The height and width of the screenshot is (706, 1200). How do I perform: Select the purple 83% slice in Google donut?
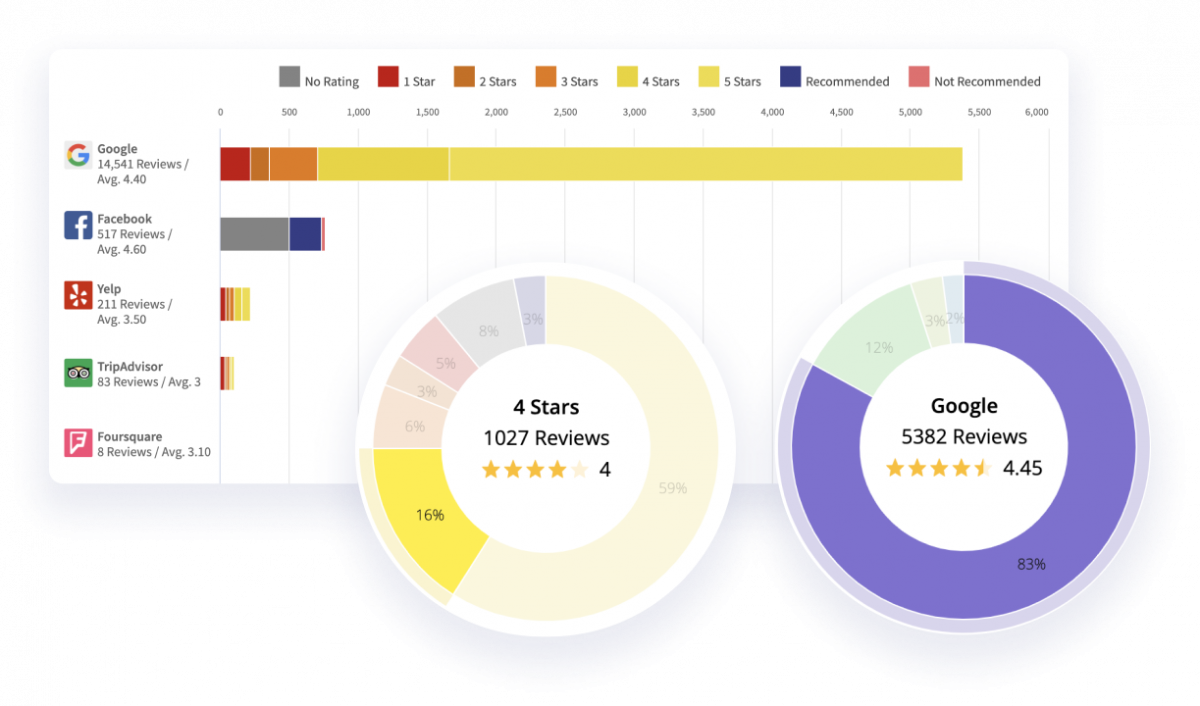click(x=1030, y=563)
